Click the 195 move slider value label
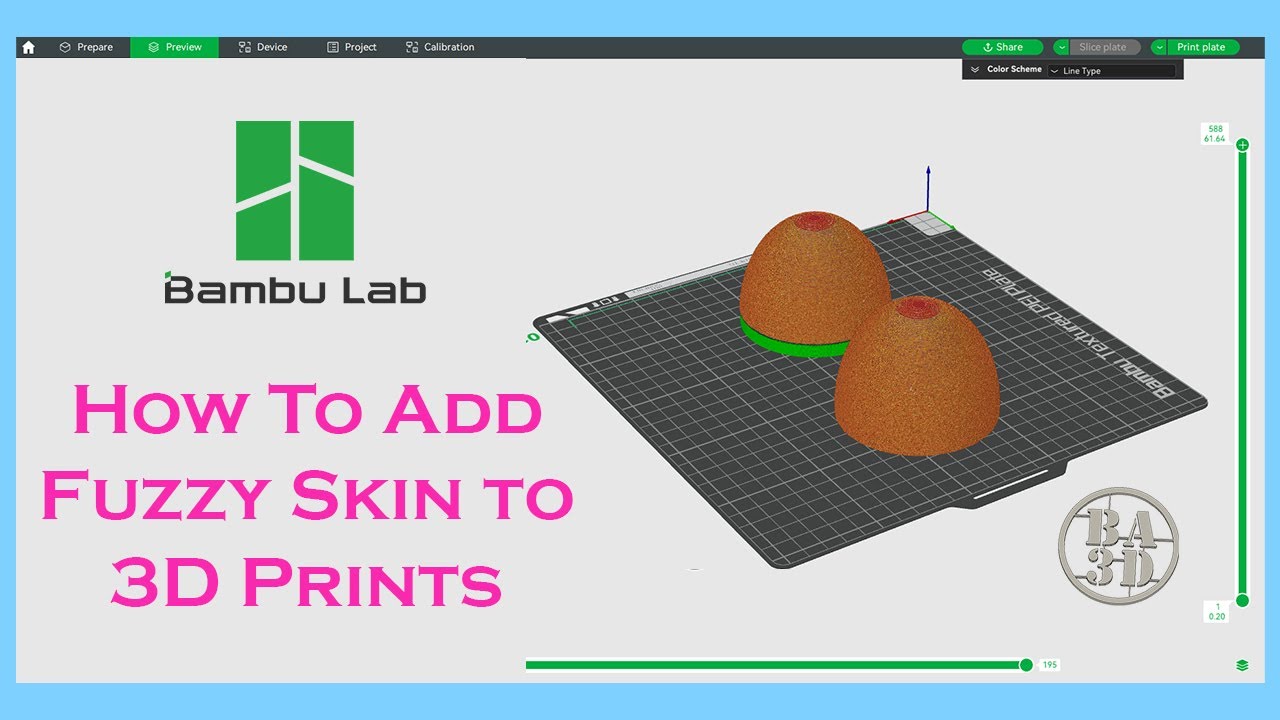This screenshot has height=720, width=1280. click(1049, 665)
